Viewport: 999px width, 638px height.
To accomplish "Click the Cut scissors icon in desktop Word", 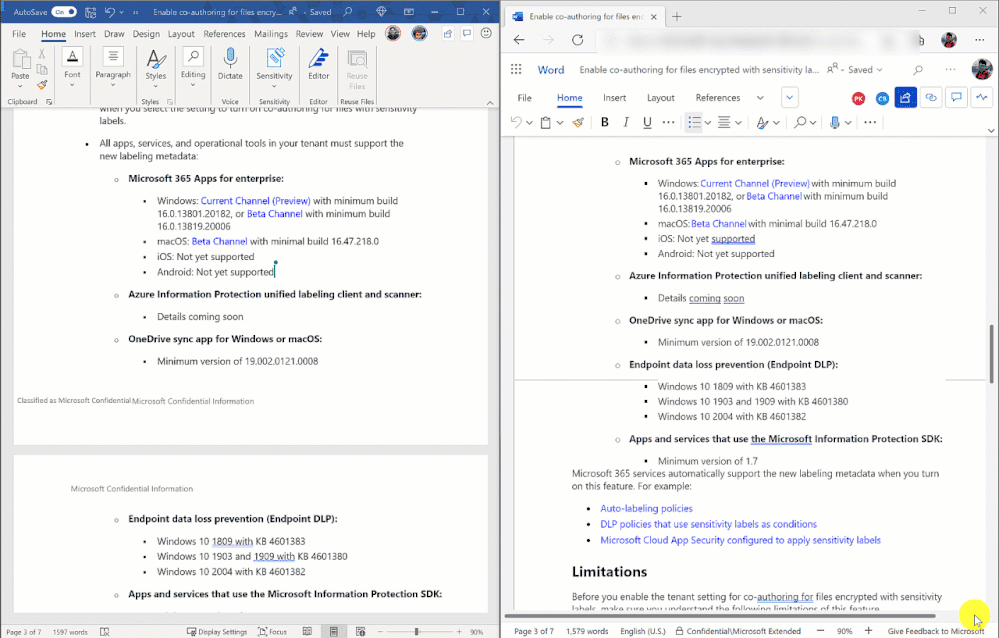I will coord(42,54).
